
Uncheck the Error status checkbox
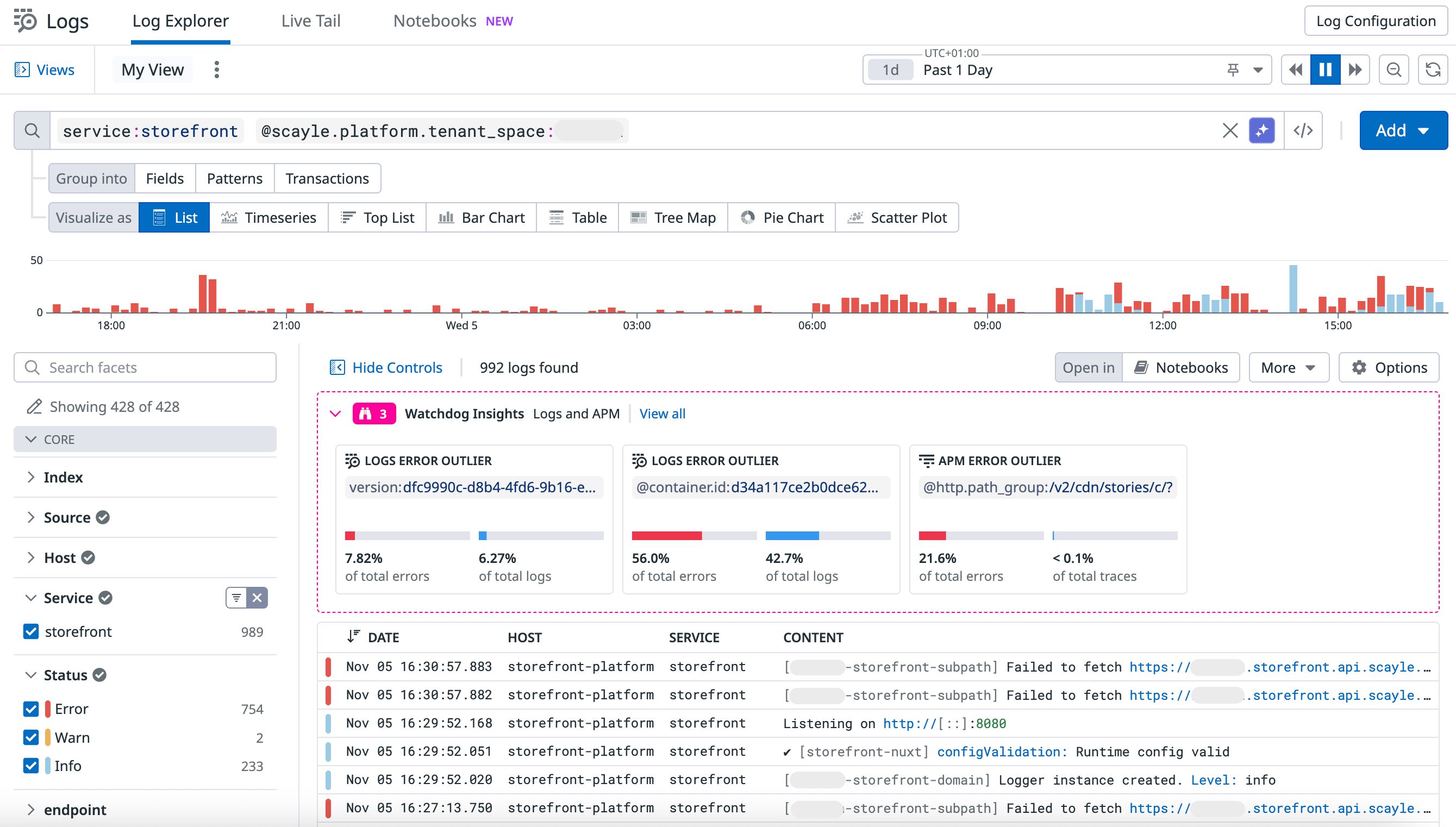30,709
